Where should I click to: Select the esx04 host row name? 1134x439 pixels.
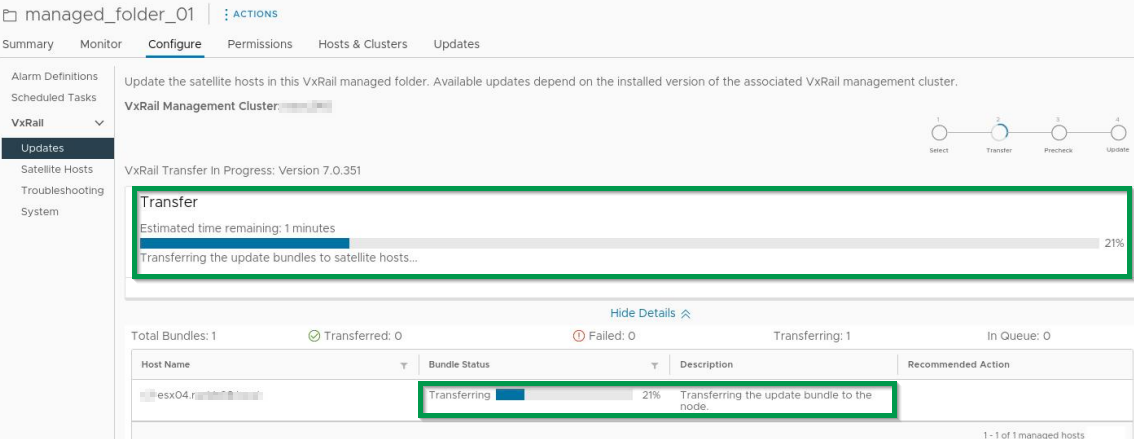point(201,396)
